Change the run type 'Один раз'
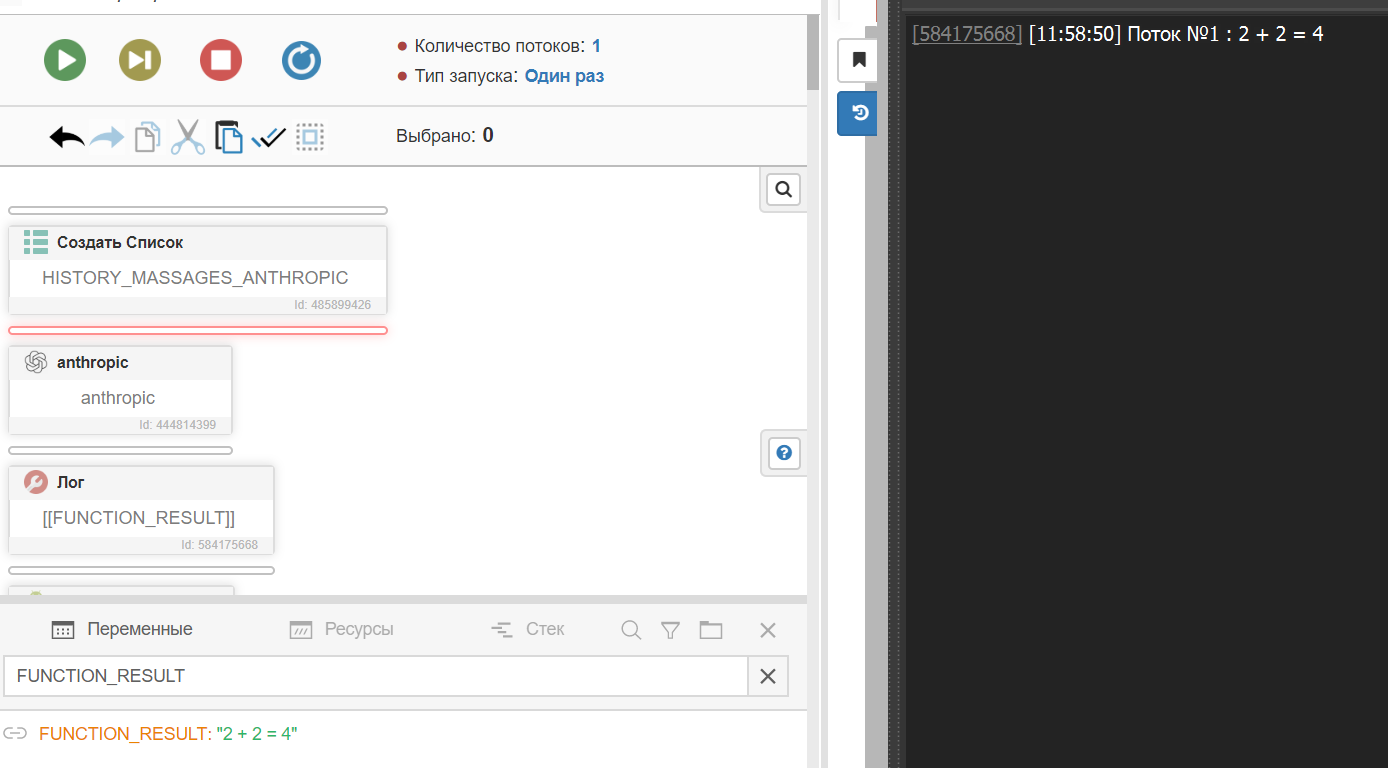 (564, 76)
